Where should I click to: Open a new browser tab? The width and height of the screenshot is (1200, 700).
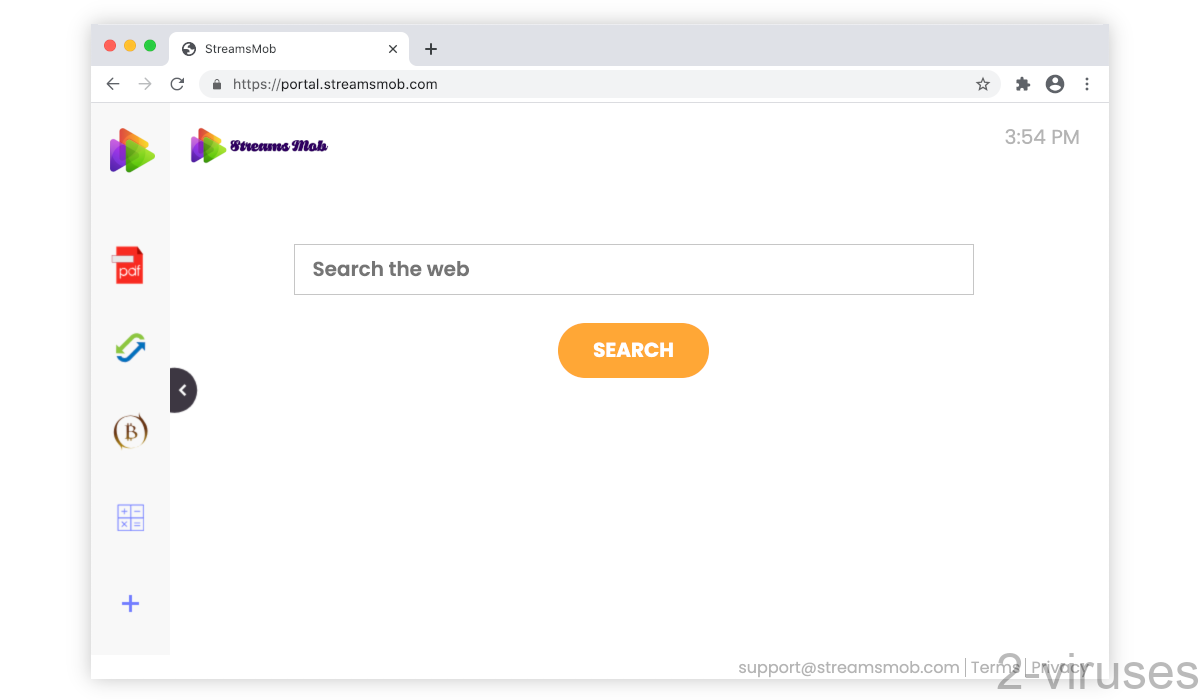[431, 48]
